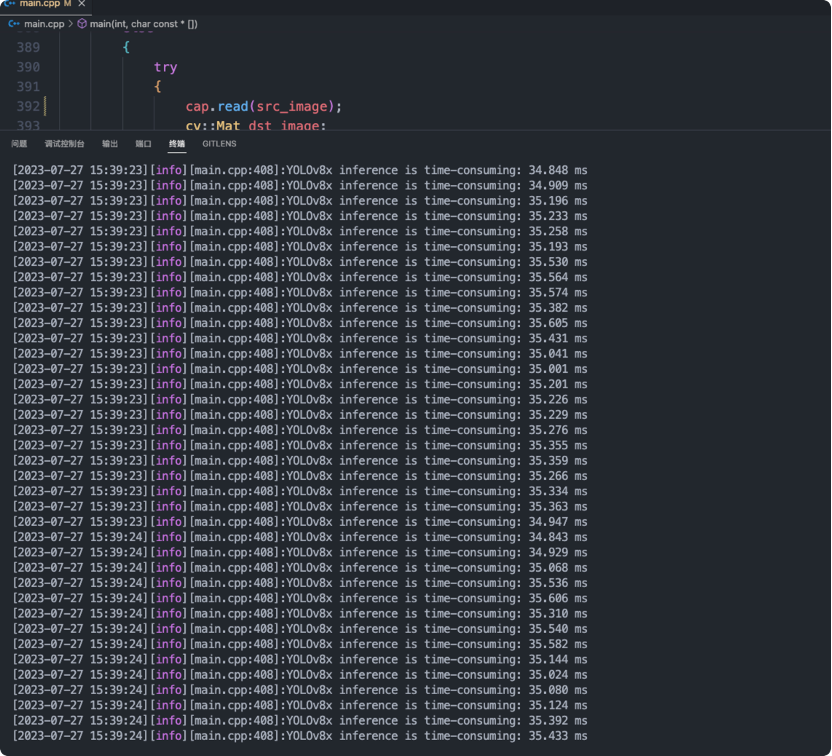Click line number 390 in the gutter
The image size is (832, 756).
point(28,67)
